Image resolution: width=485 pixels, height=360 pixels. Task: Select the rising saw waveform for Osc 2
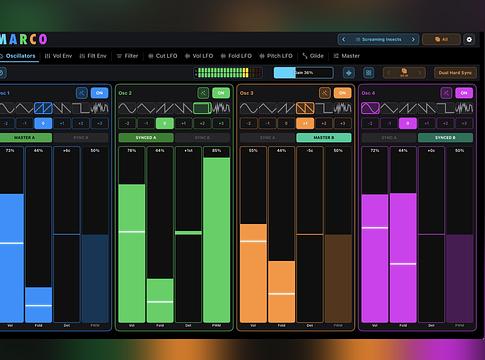tap(164, 108)
